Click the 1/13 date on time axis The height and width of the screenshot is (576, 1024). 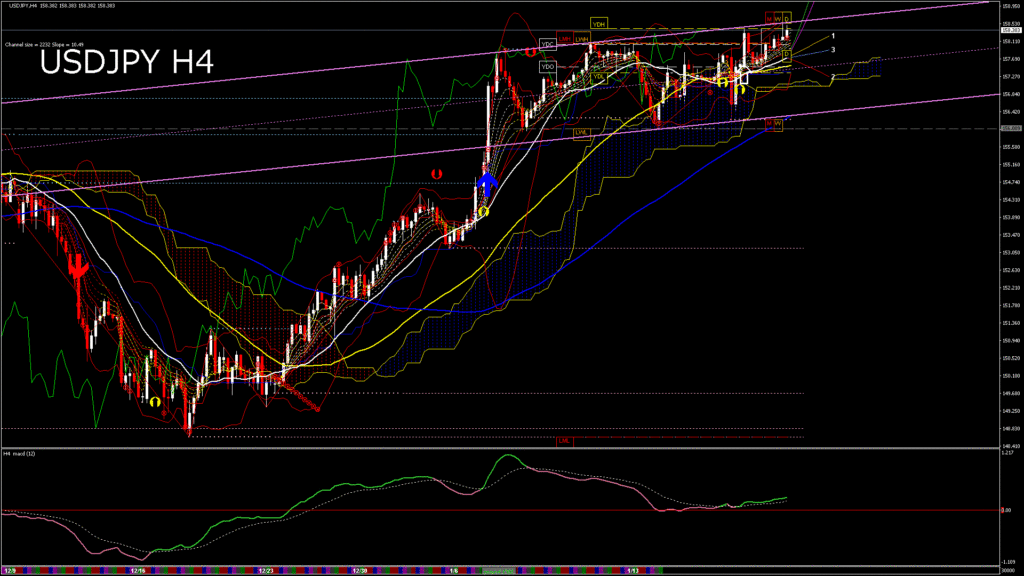click(633, 570)
